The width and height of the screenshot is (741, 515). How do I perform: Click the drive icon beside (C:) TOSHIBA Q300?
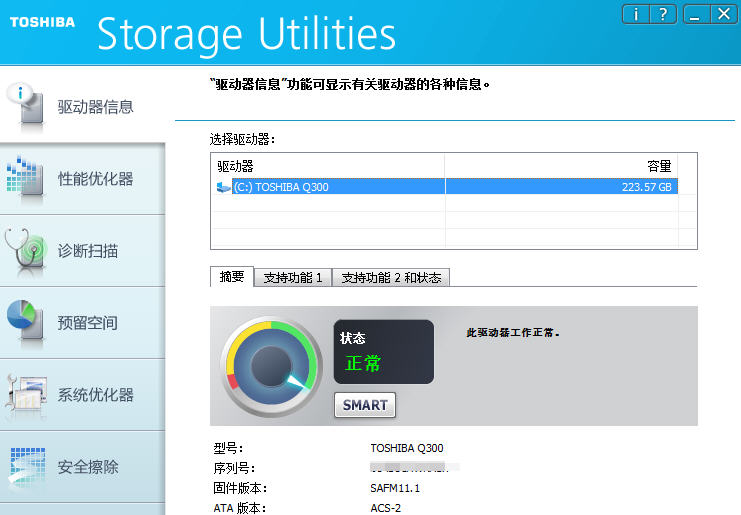pos(223,187)
